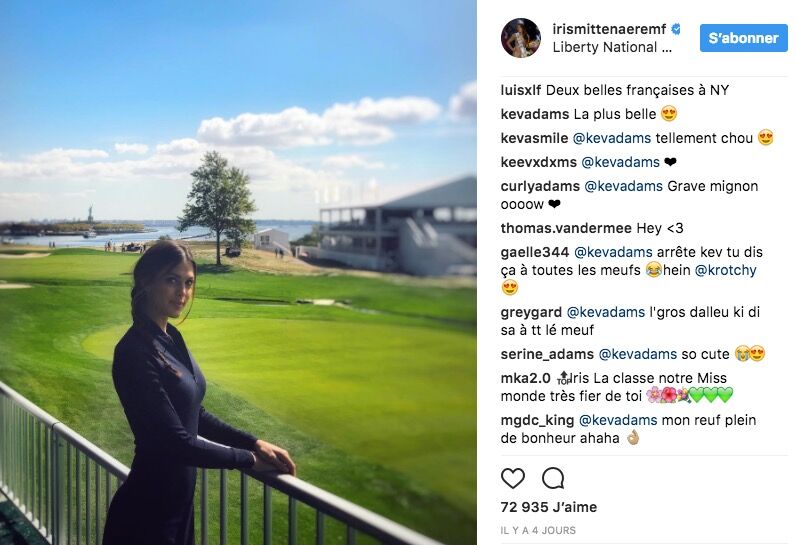Viewport: 796px width, 545px height.
Task: Like the post with the heart icon
Action: (513, 478)
